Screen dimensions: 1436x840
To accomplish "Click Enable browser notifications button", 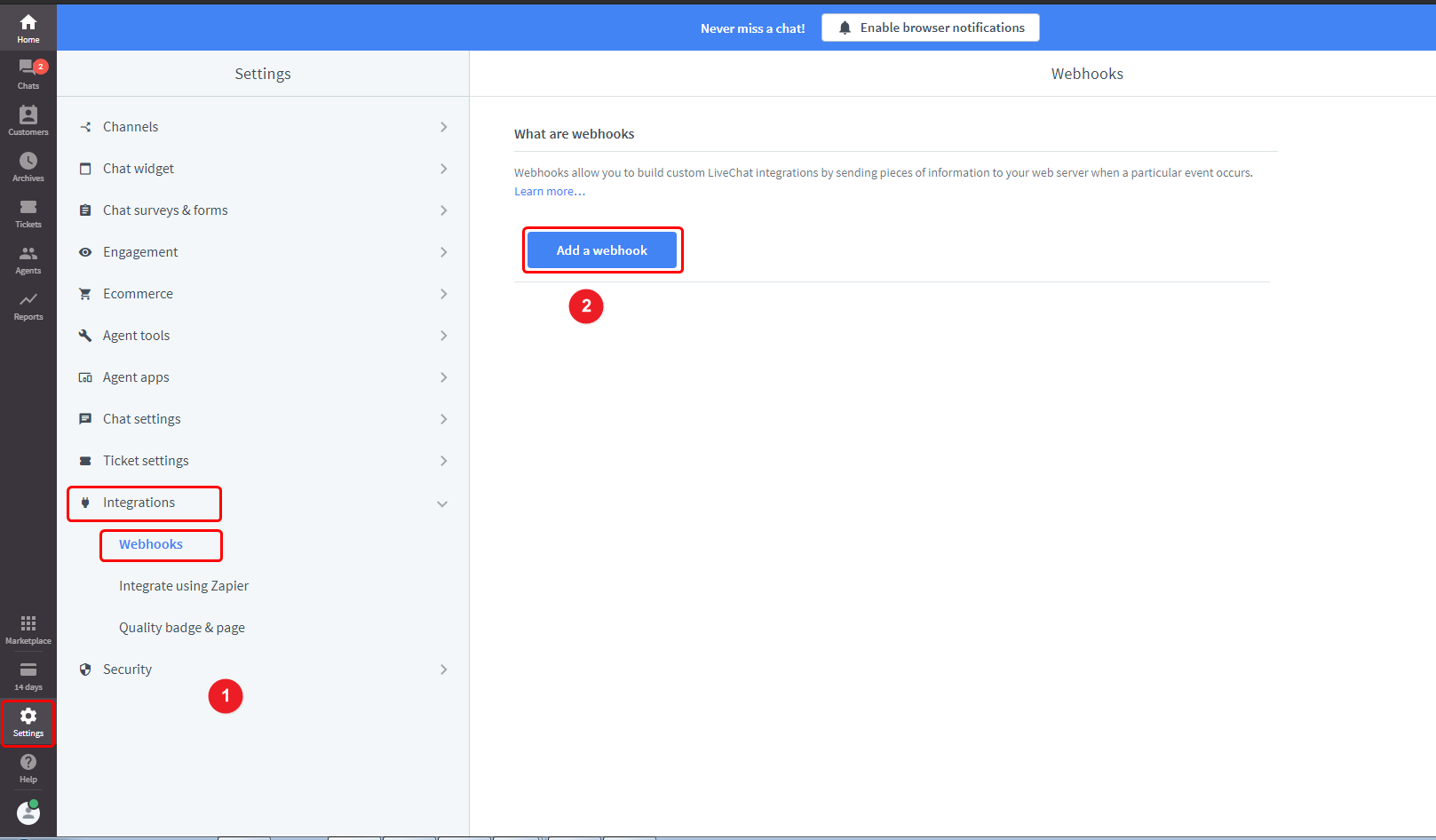I will [930, 28].
